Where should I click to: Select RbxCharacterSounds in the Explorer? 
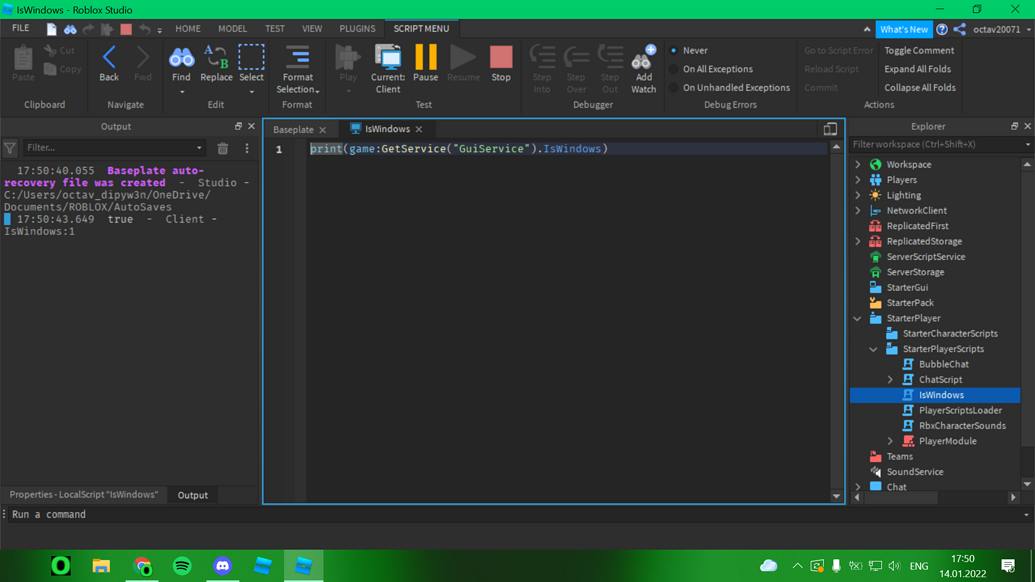962,426
